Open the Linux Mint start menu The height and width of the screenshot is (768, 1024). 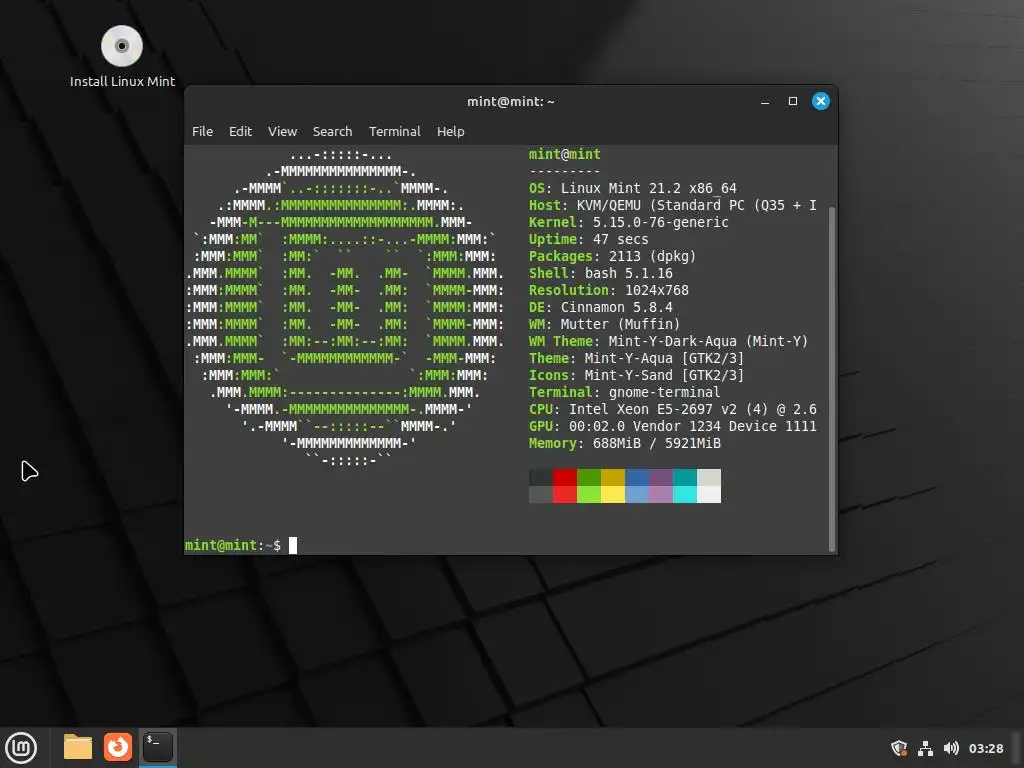pyautogui.click(x=22, y=748)
